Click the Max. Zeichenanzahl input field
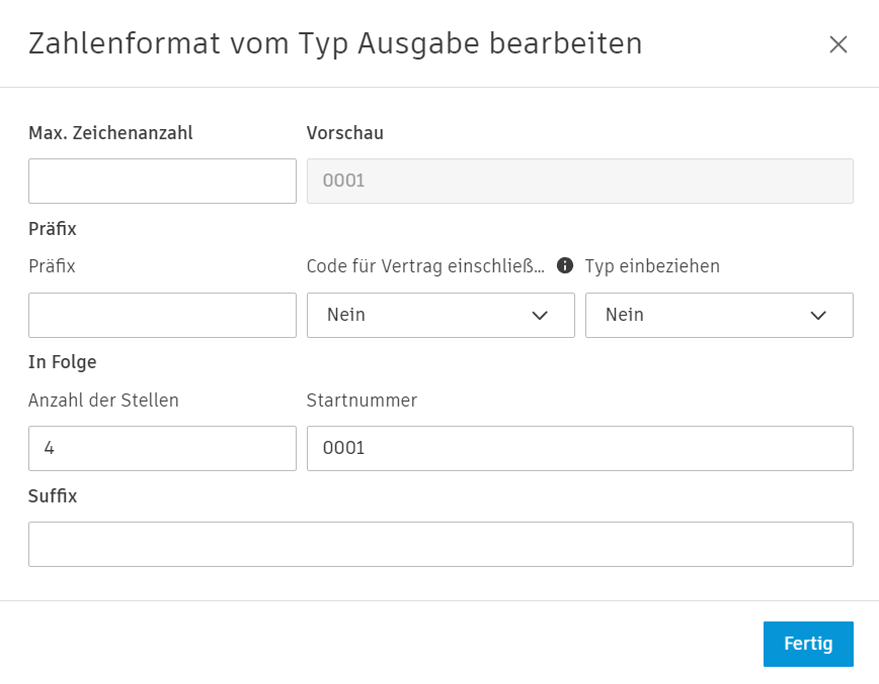Image resolution: width=879 pixels, height=684 pixels. (162, 181)
